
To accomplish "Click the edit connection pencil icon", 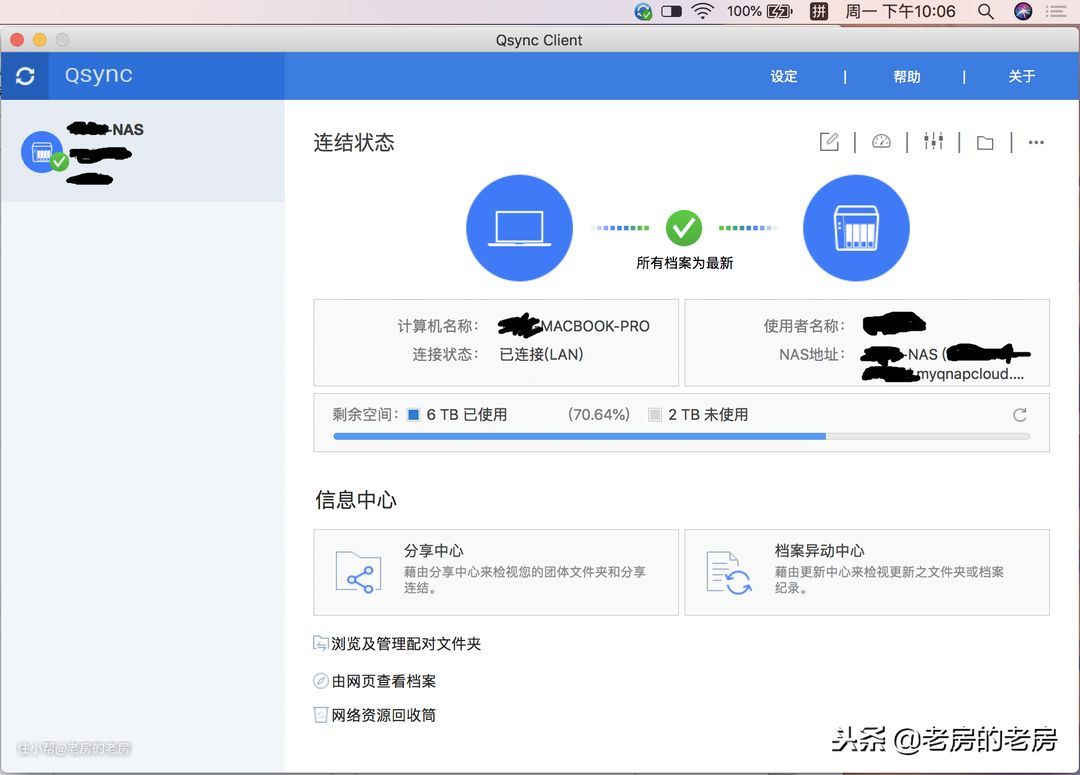I will 829,142.
